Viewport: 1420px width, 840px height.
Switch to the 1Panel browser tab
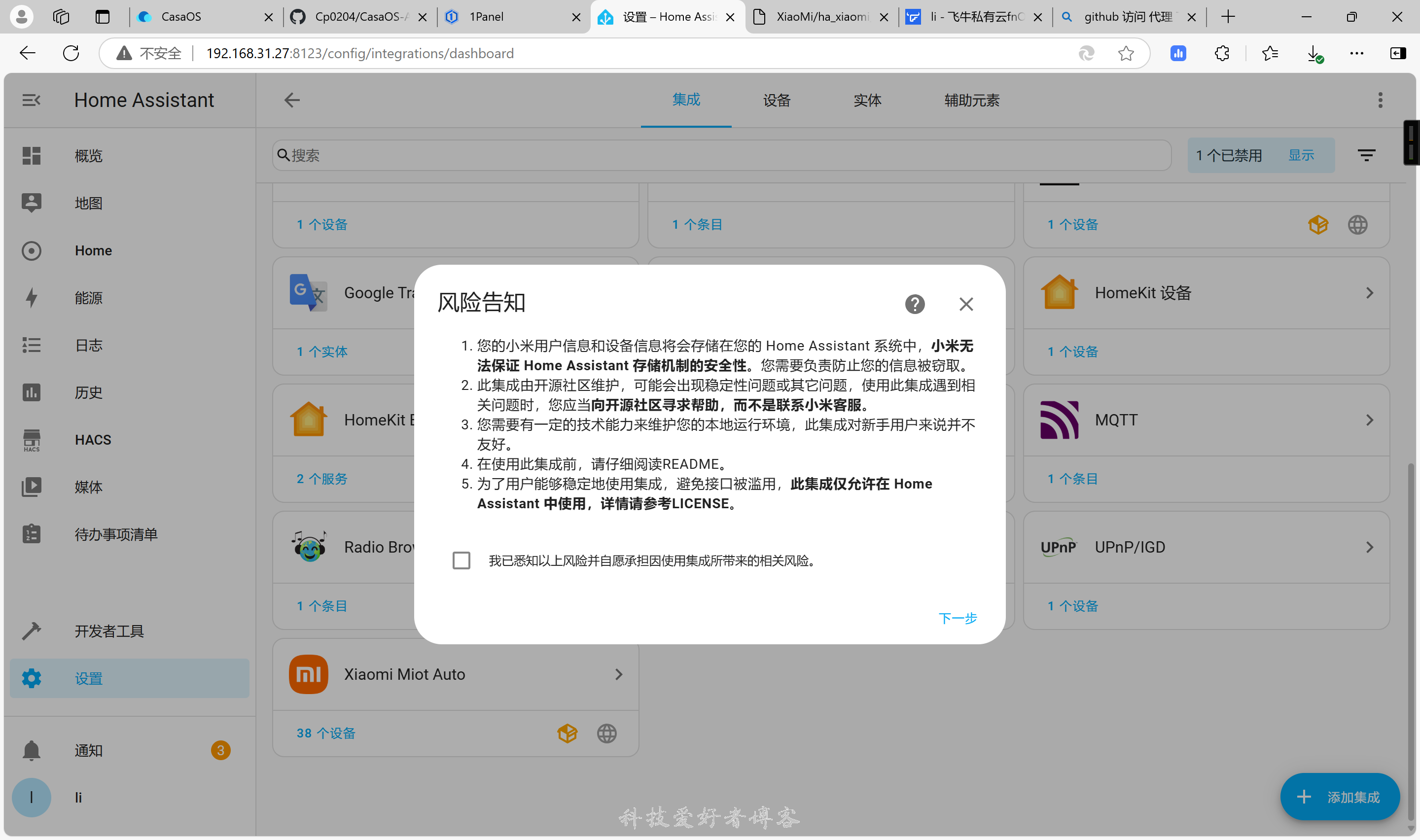point(512,16)
